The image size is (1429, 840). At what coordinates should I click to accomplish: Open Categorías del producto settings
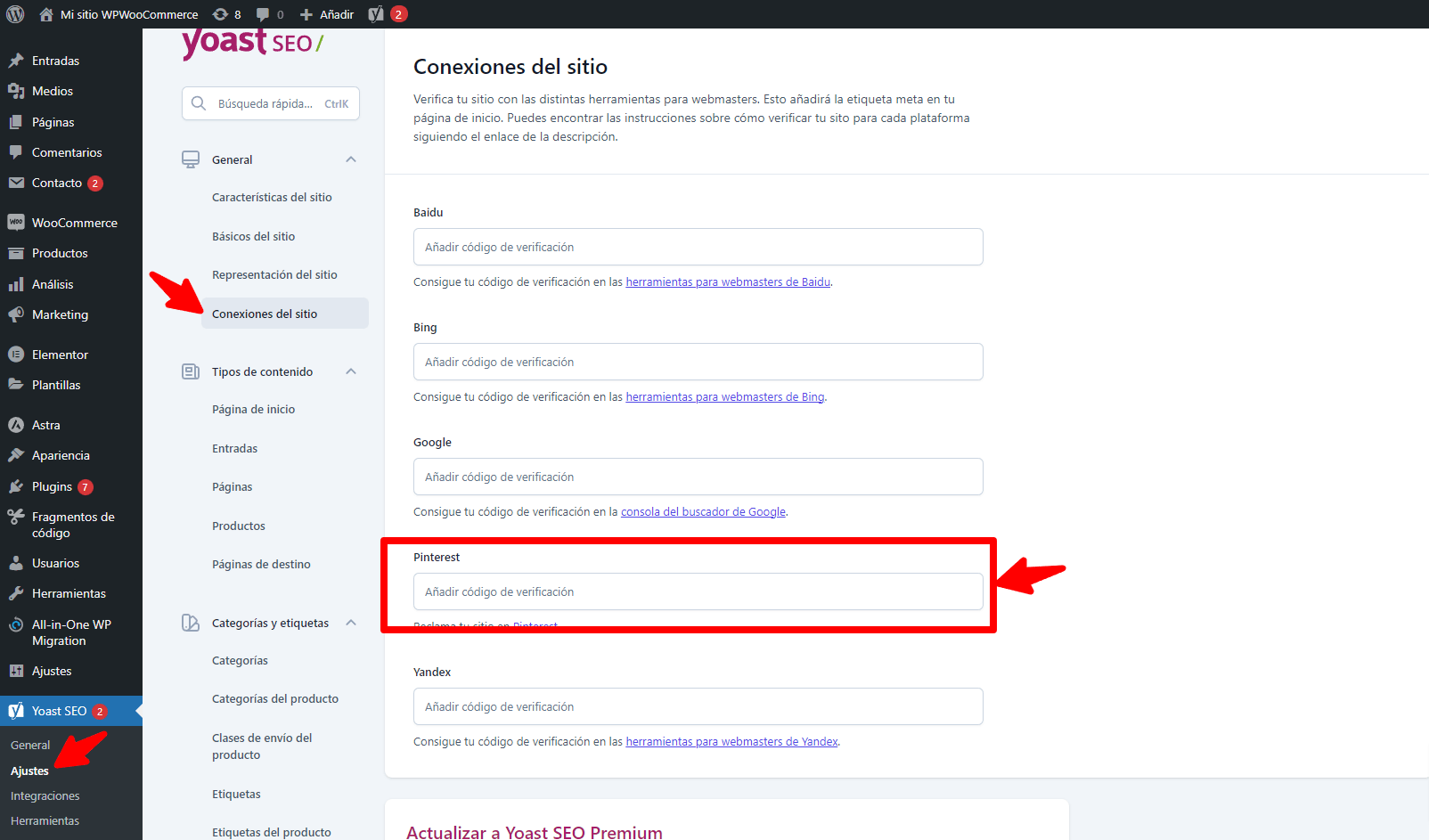tap(275, 699)
